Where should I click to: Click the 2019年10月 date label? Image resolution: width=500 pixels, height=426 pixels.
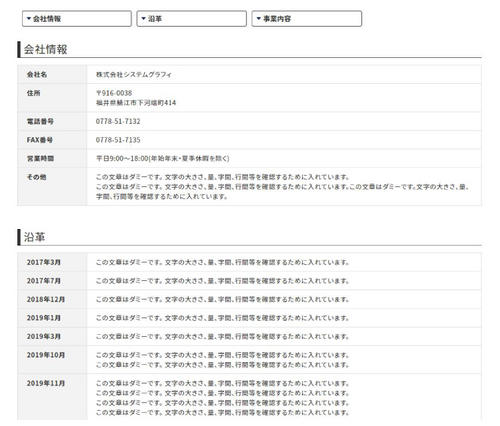coord(46,355)
